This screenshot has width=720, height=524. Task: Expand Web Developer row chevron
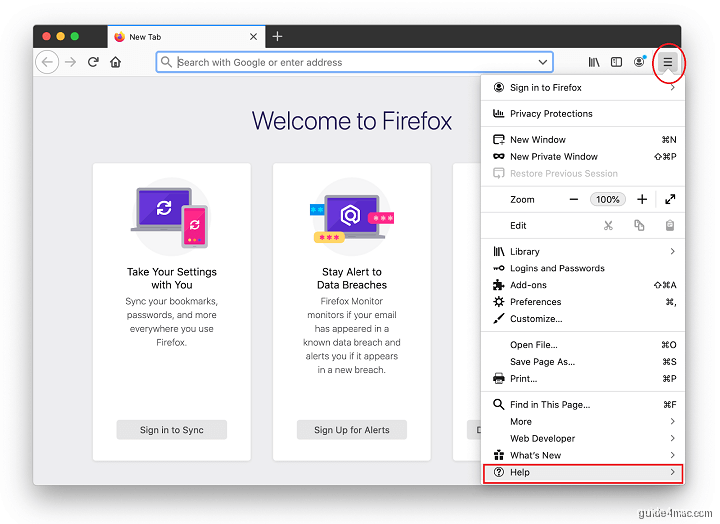point(672,438)
